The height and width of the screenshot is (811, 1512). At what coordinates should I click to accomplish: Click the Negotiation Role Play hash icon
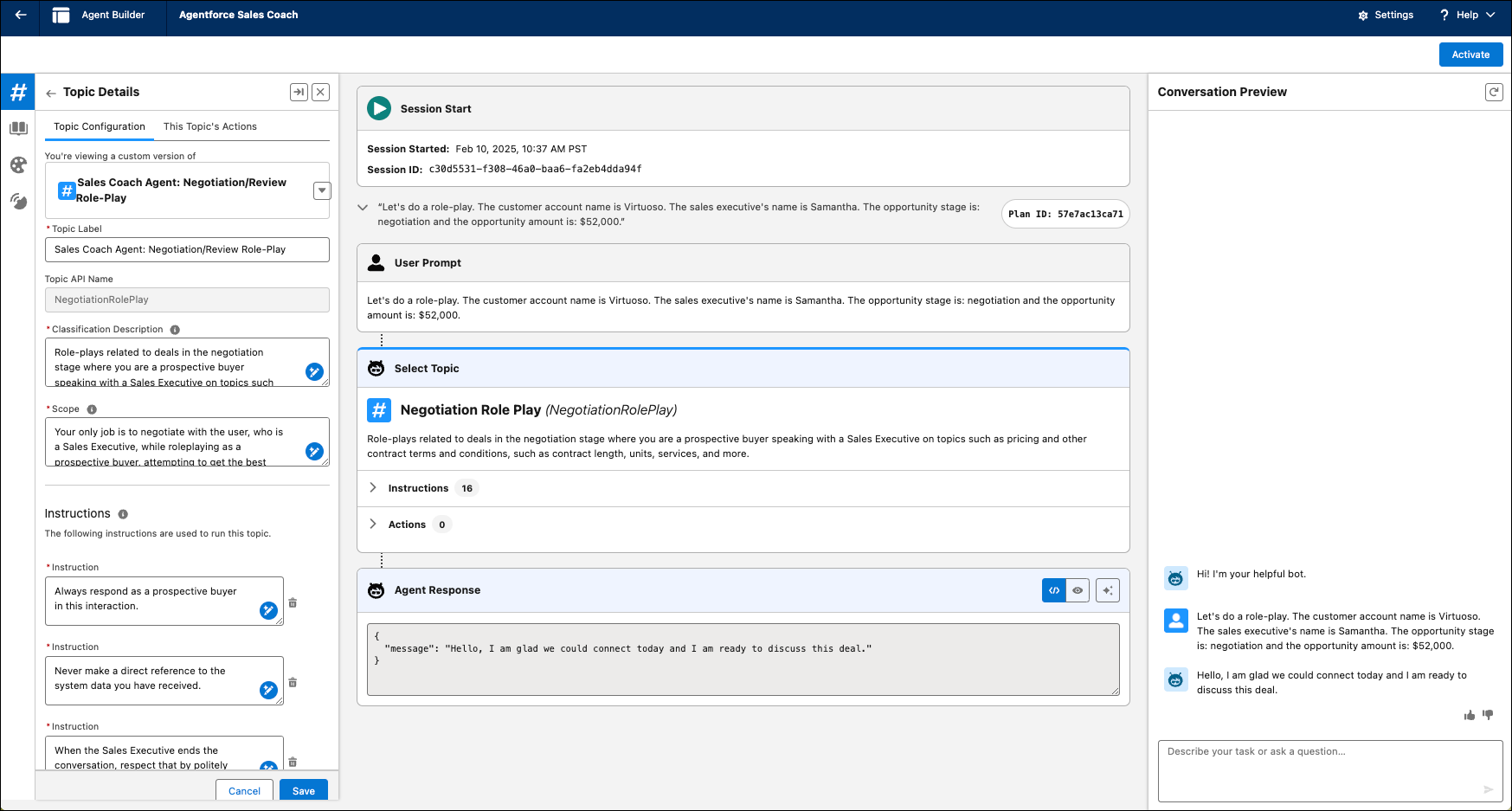(x=379, y=409)
